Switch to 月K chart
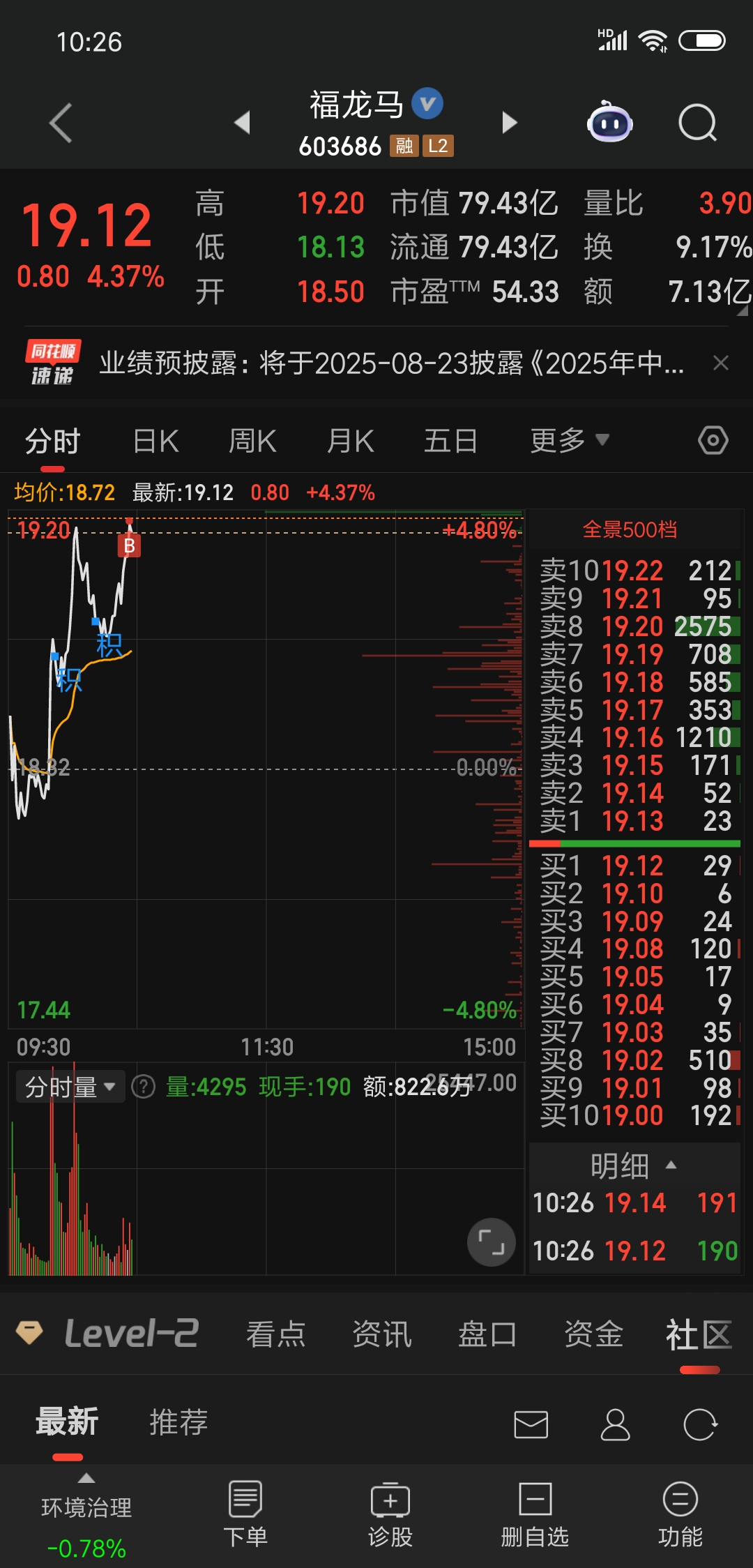The width and height of the screenshot is (753, 1568). (351, 441)
